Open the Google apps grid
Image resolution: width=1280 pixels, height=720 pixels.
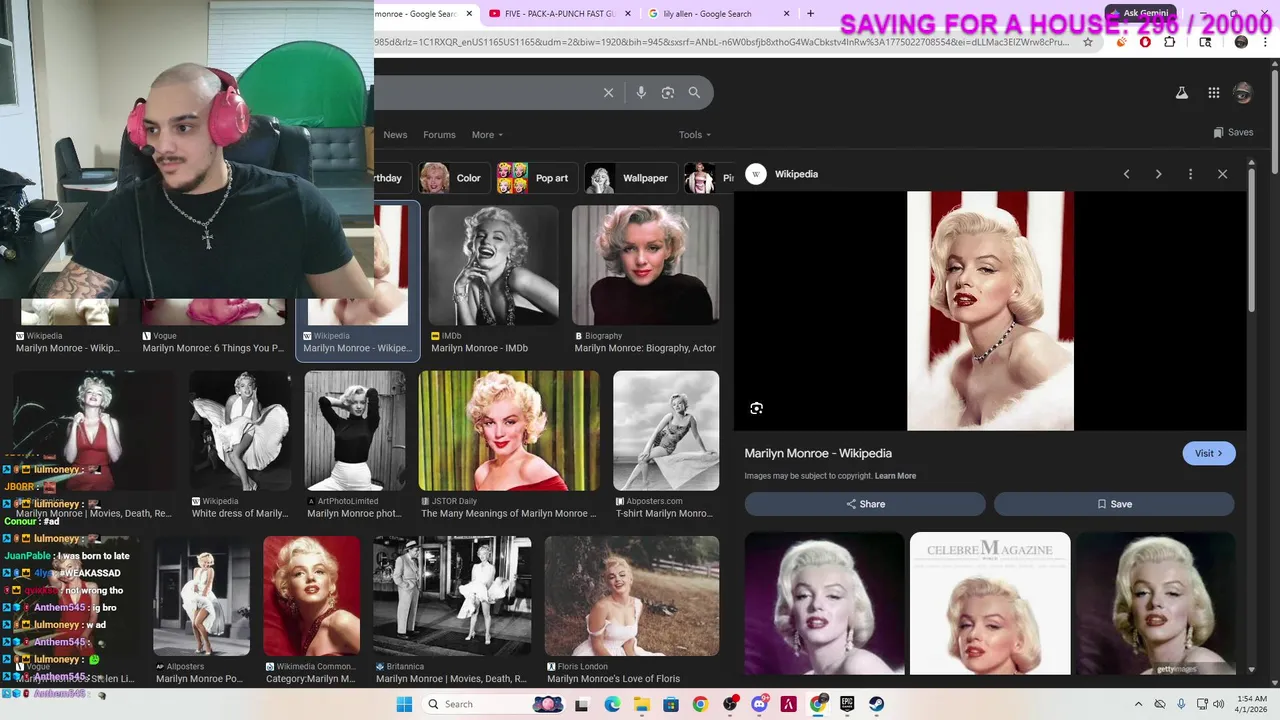[x=1213, y=93]
